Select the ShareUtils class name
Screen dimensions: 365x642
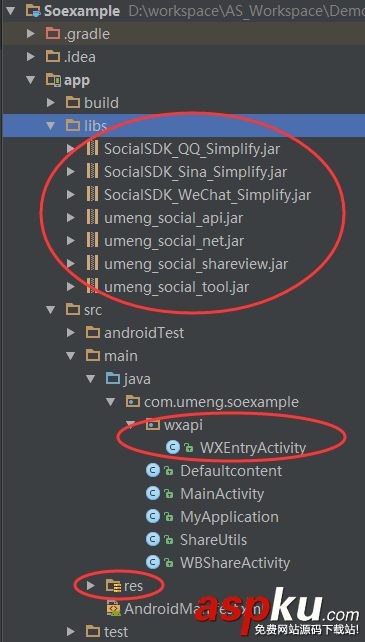[213, 540]
